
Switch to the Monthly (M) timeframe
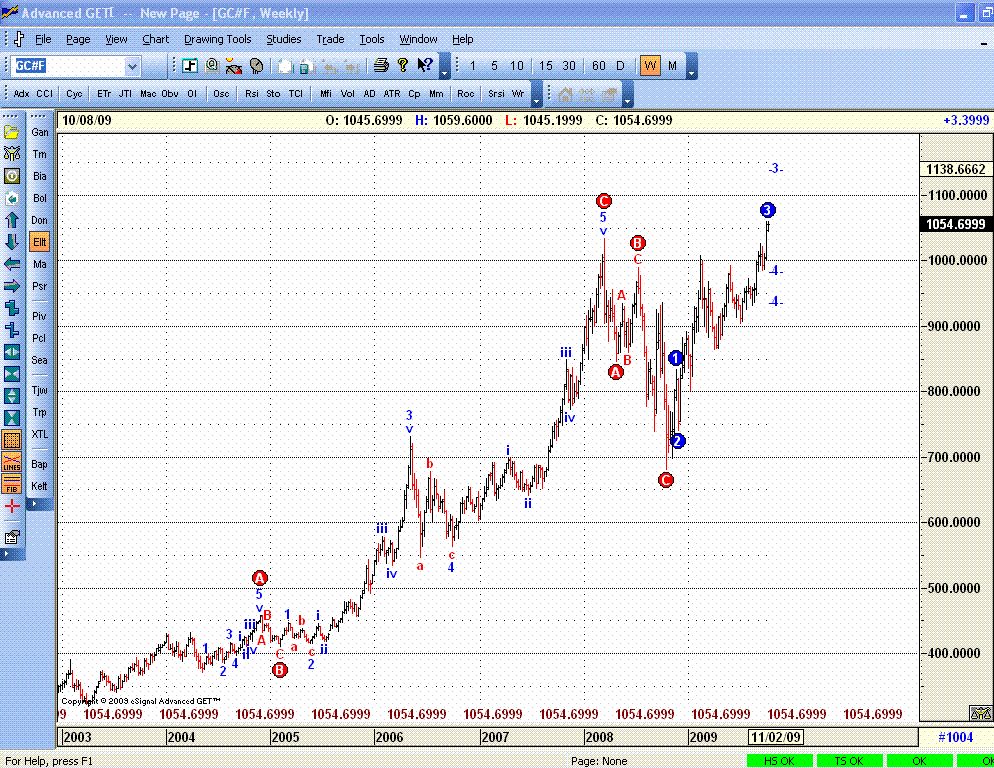point(673,65)
